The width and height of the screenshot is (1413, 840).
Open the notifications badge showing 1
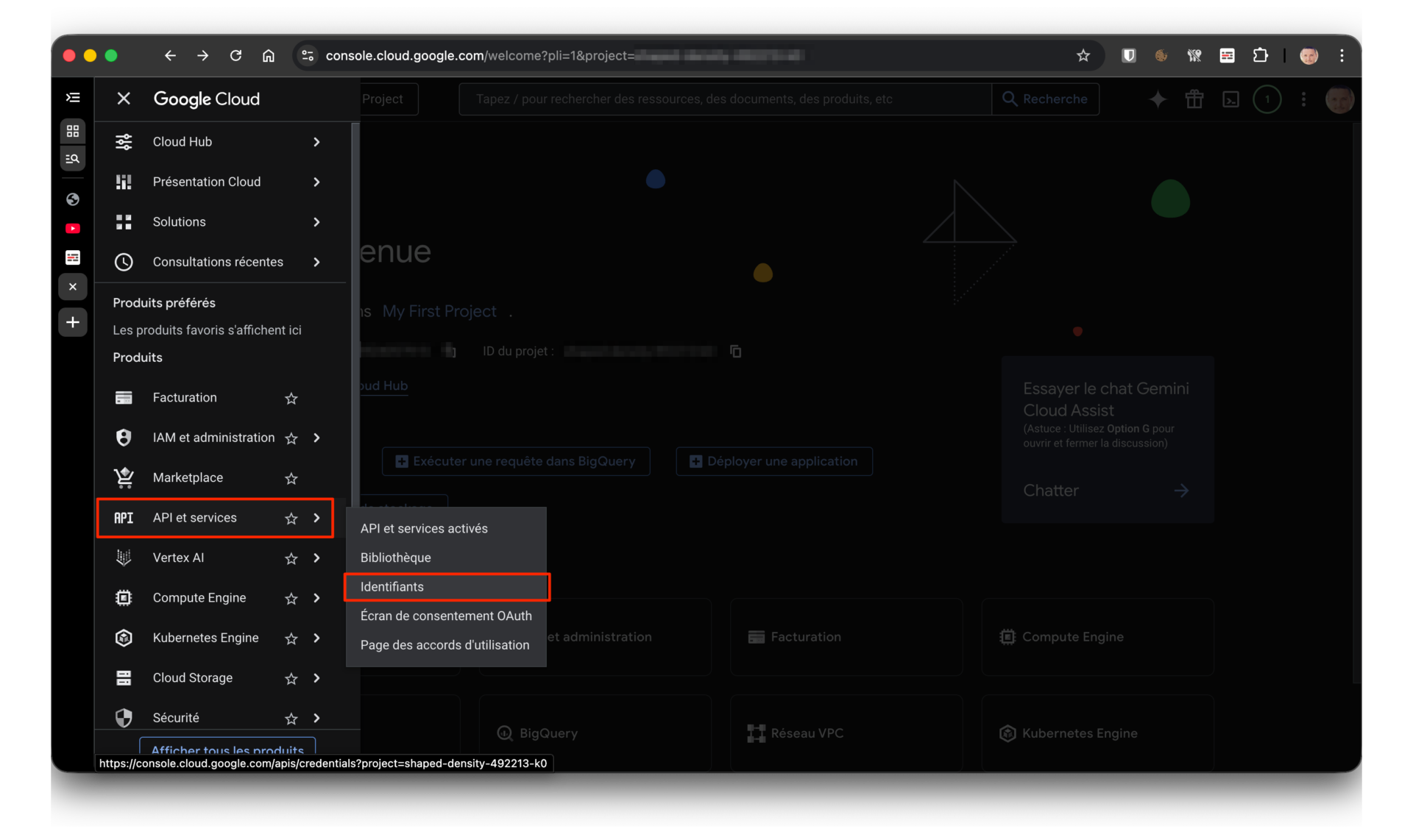tap(1267, 99)
